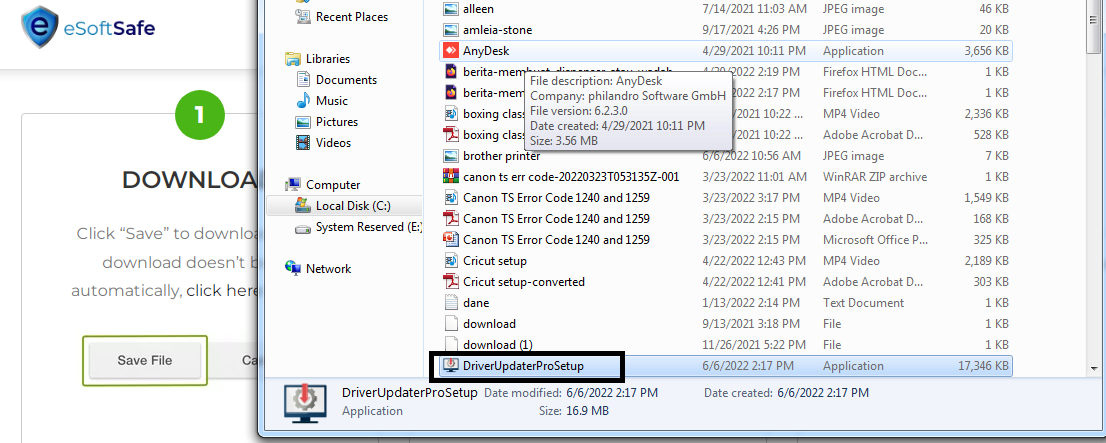The height and width of the screenshot is (443, 1106).
Task: Select Computer in navigation pane
Action: (x=333, y=185)
